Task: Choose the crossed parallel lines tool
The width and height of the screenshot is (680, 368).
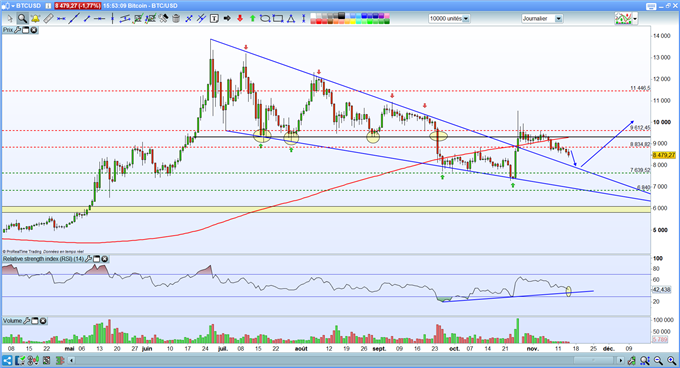Action: [201, 18]
